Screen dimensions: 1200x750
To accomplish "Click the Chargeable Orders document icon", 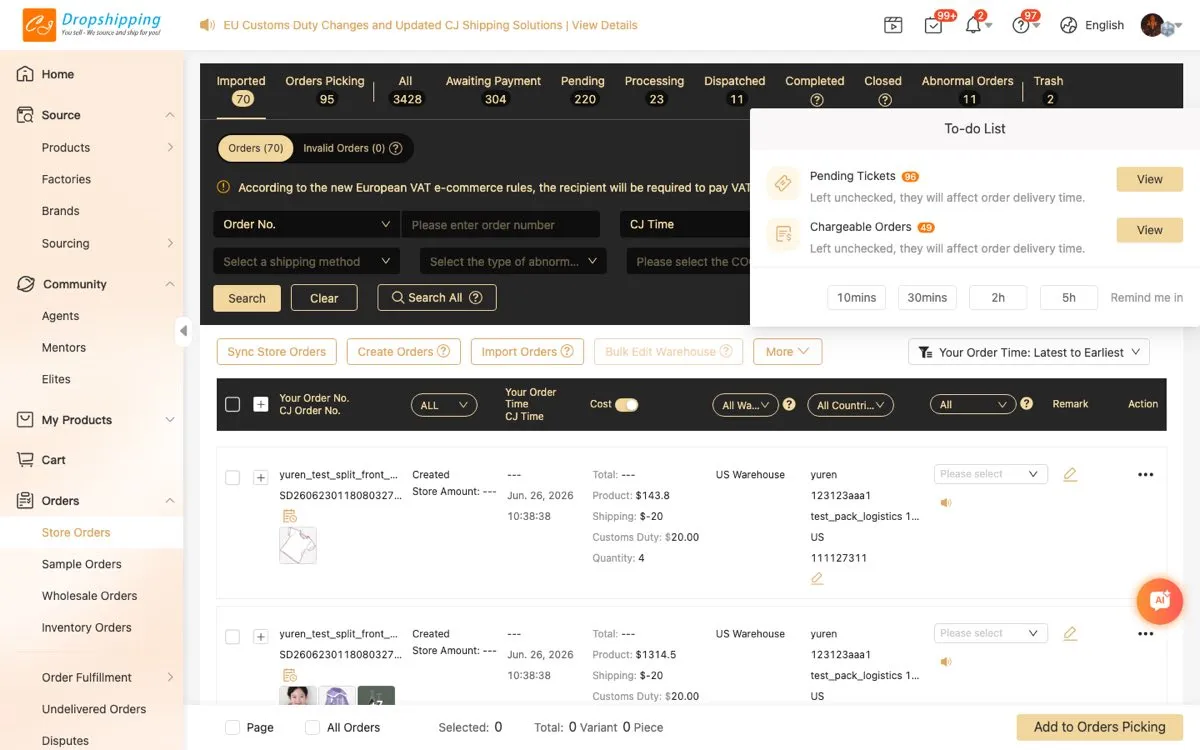I will pyautogui.click(x=783, y=234).
